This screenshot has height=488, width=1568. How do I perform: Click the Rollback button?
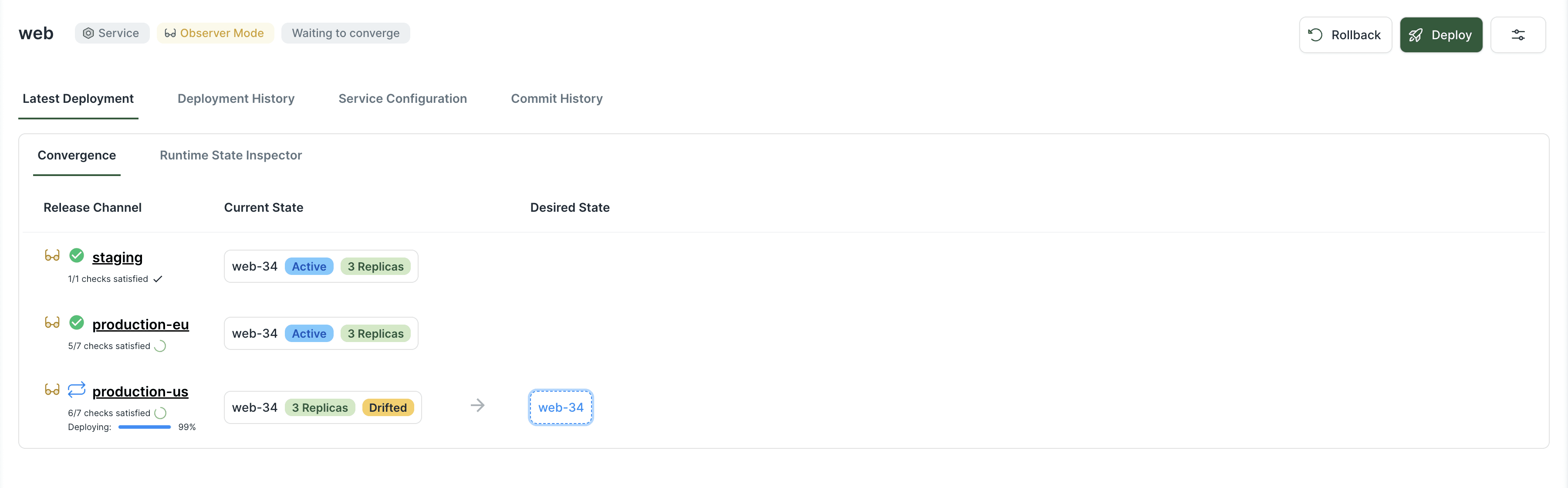click(x=1345, y=35)
